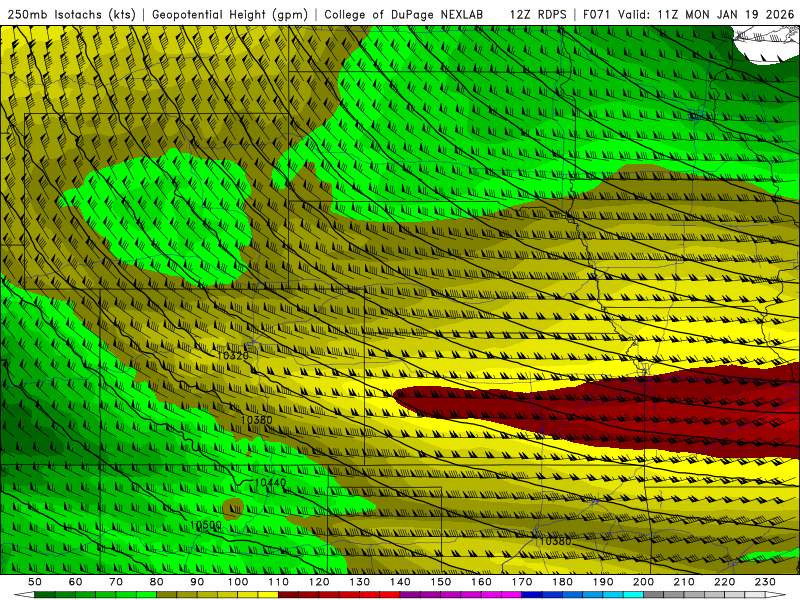
Task: Click the colorbar value 100
Action: click(238, 582)
